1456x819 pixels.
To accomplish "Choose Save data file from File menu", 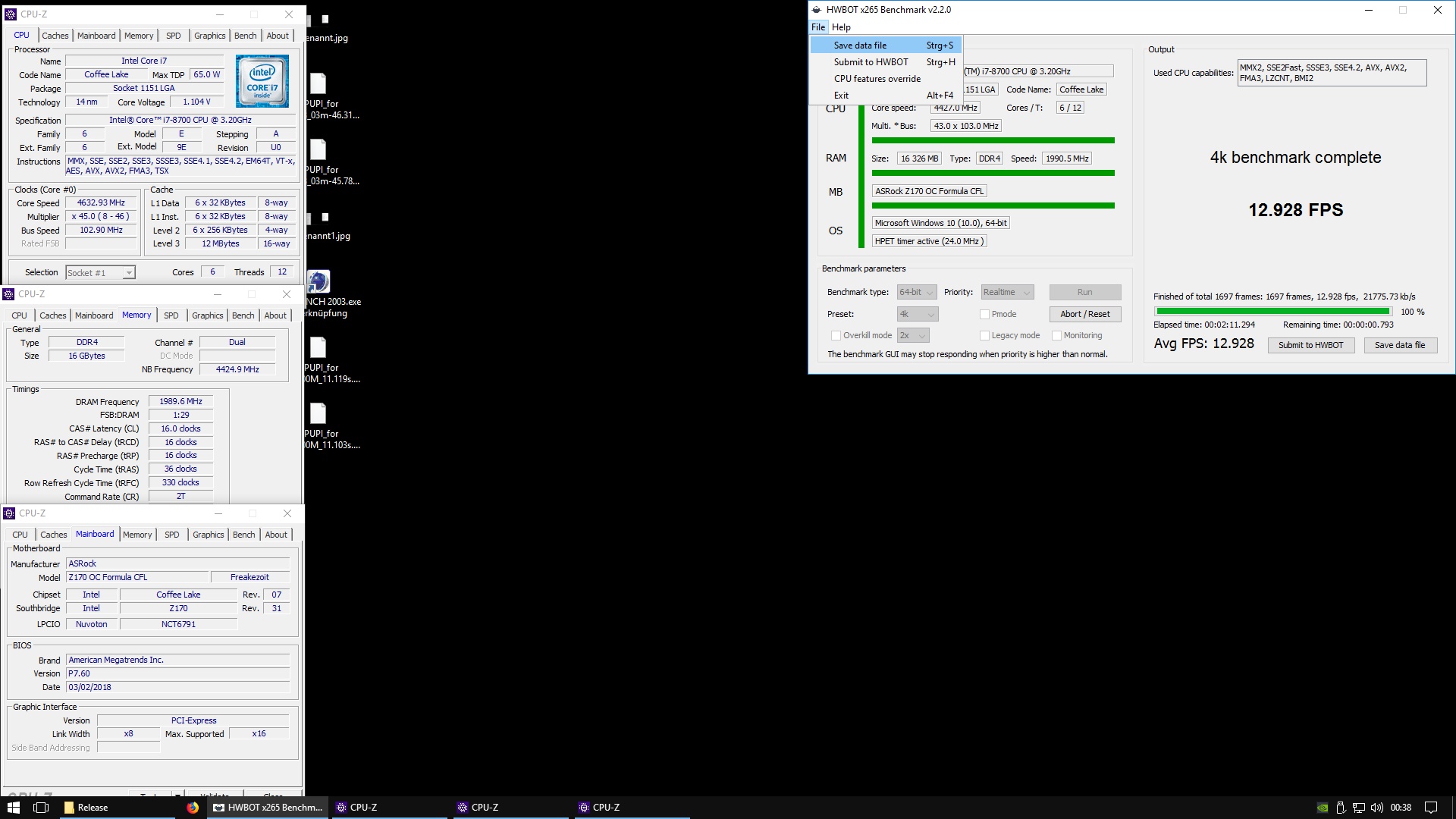I will (x=886, y=45).
